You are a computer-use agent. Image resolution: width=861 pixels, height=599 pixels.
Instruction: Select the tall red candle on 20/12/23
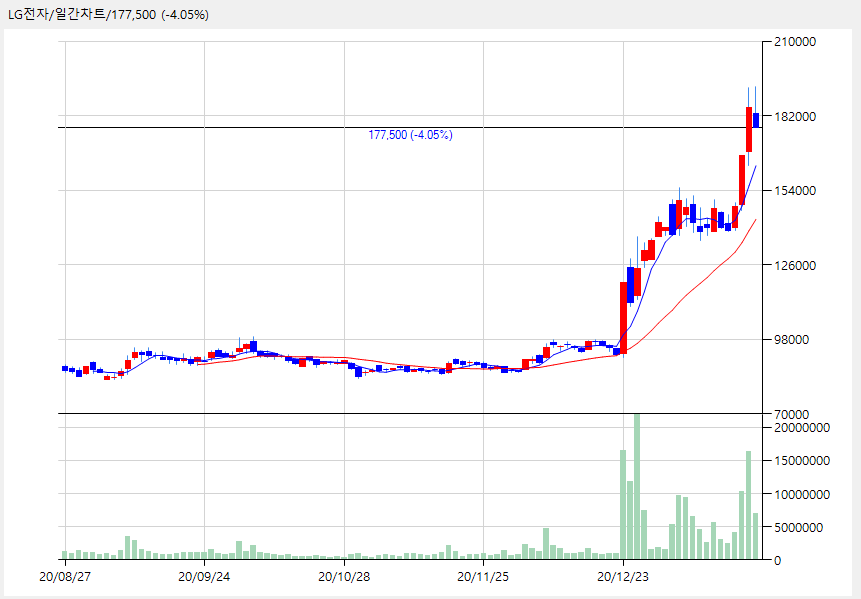coord(623,317)
